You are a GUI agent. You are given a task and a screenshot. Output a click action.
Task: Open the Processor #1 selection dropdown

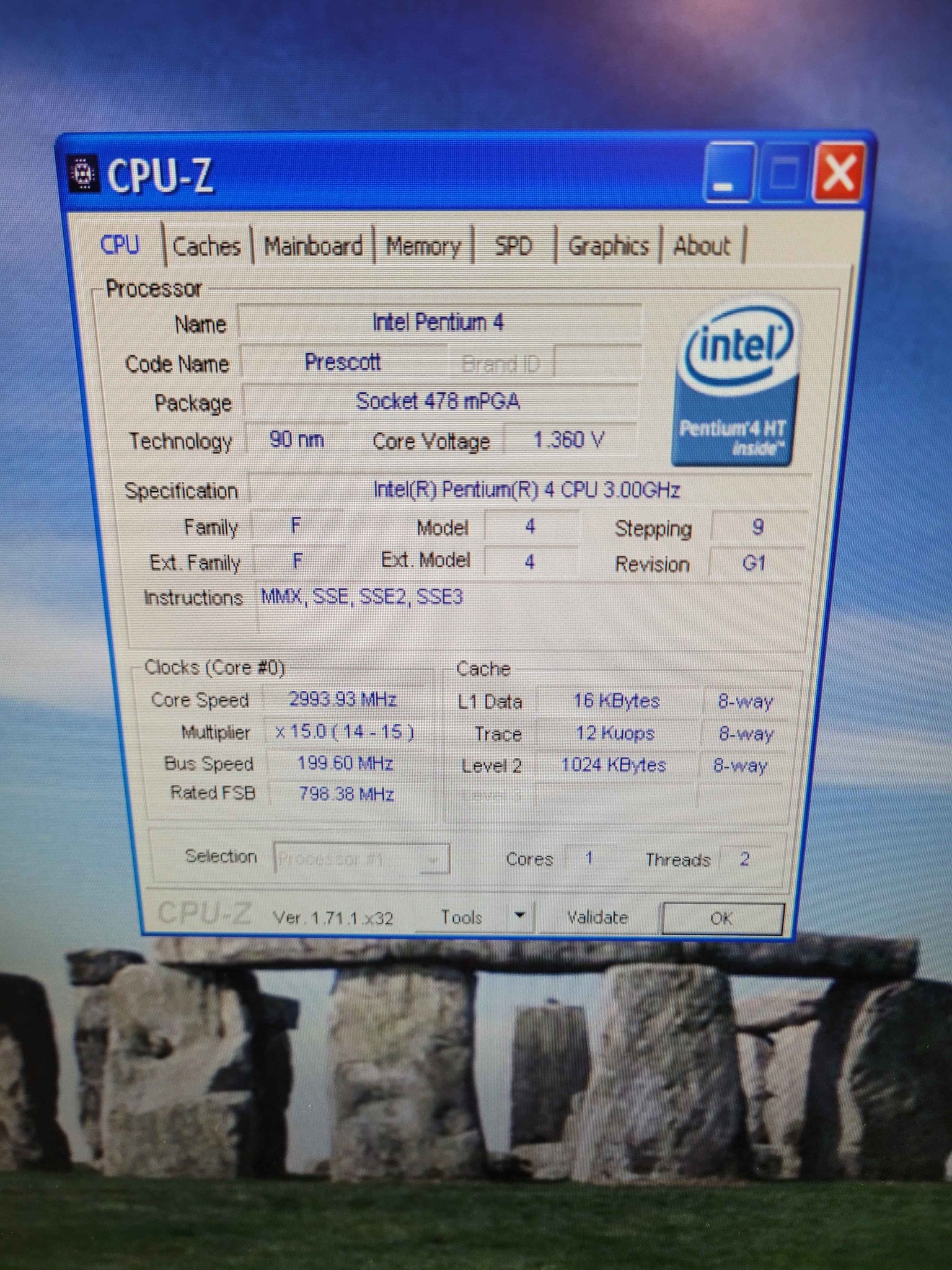click(x=361, y=859)
